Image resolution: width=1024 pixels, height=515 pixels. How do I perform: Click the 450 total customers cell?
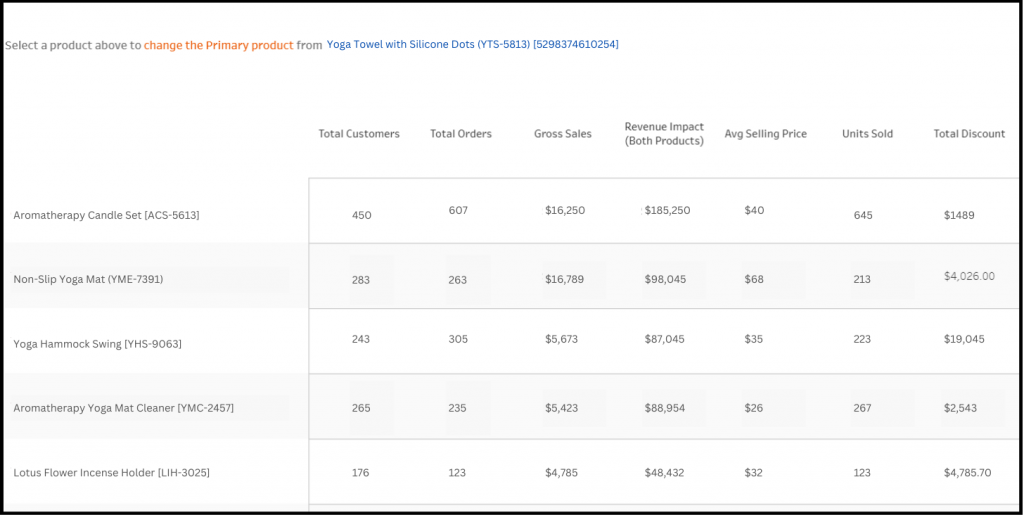coord(362,215)
